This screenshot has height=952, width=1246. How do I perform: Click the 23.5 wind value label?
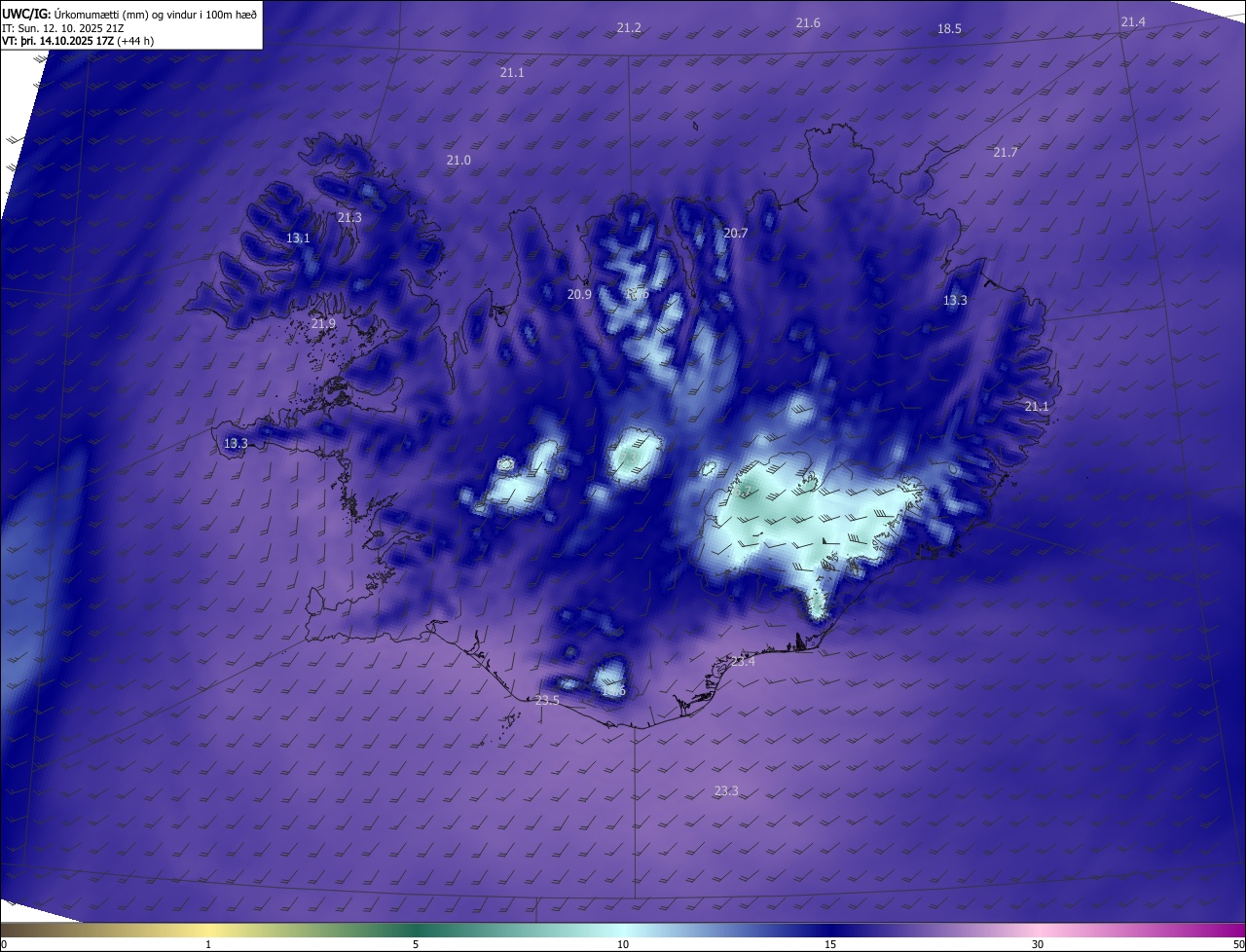click(548, 700)
